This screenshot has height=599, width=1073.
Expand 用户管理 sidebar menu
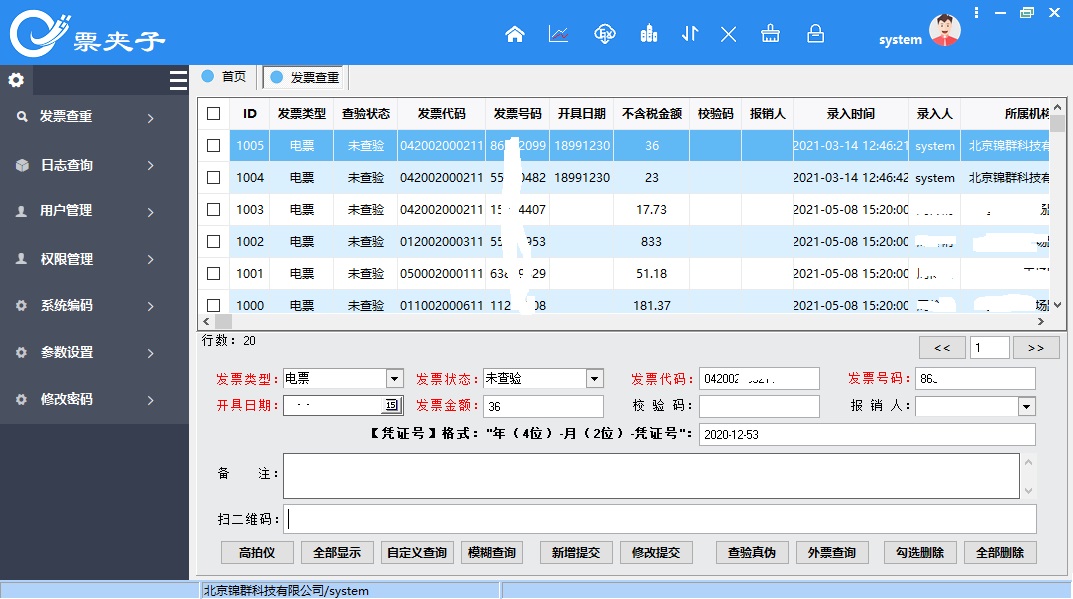[94, 211]
